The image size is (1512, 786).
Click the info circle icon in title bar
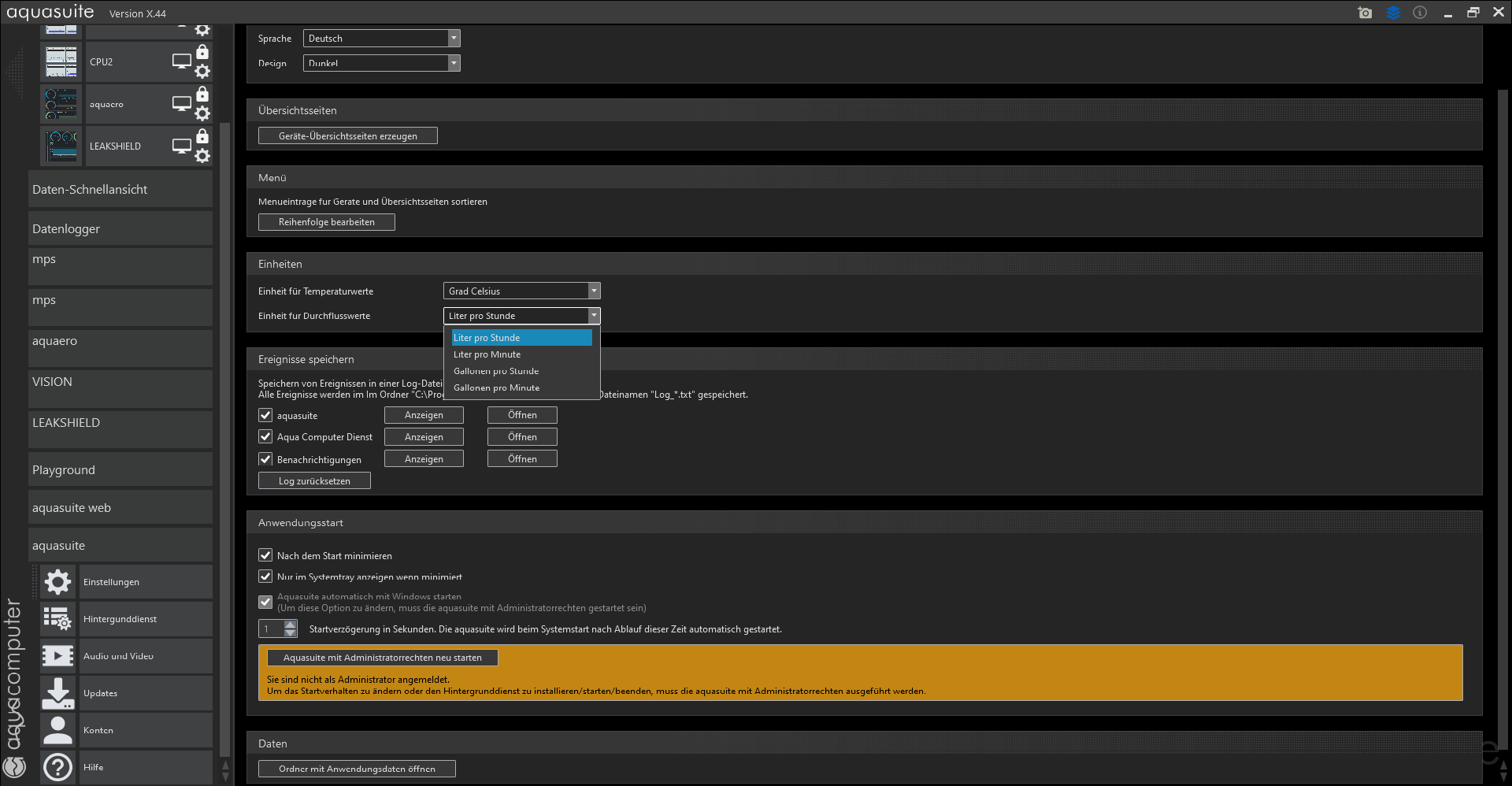(1420, 13)
